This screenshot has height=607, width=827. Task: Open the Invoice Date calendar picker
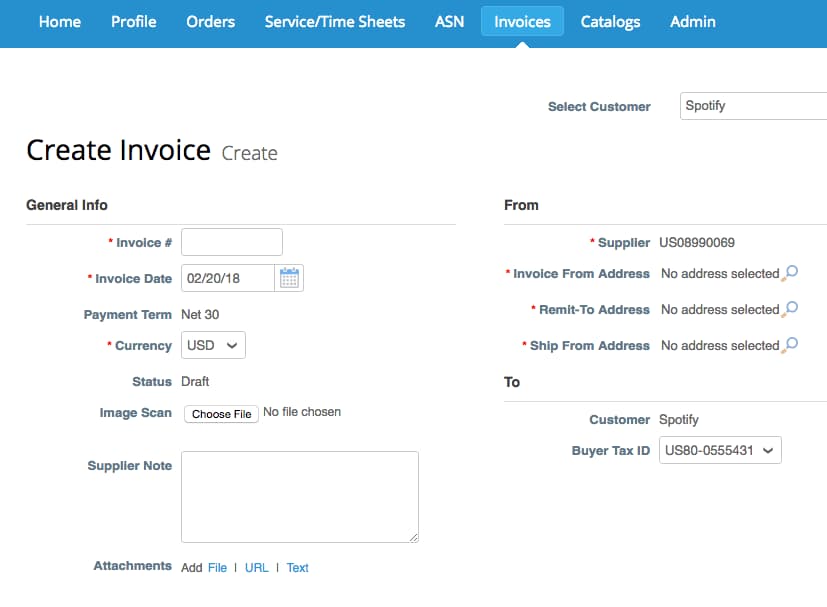point(289,278)
